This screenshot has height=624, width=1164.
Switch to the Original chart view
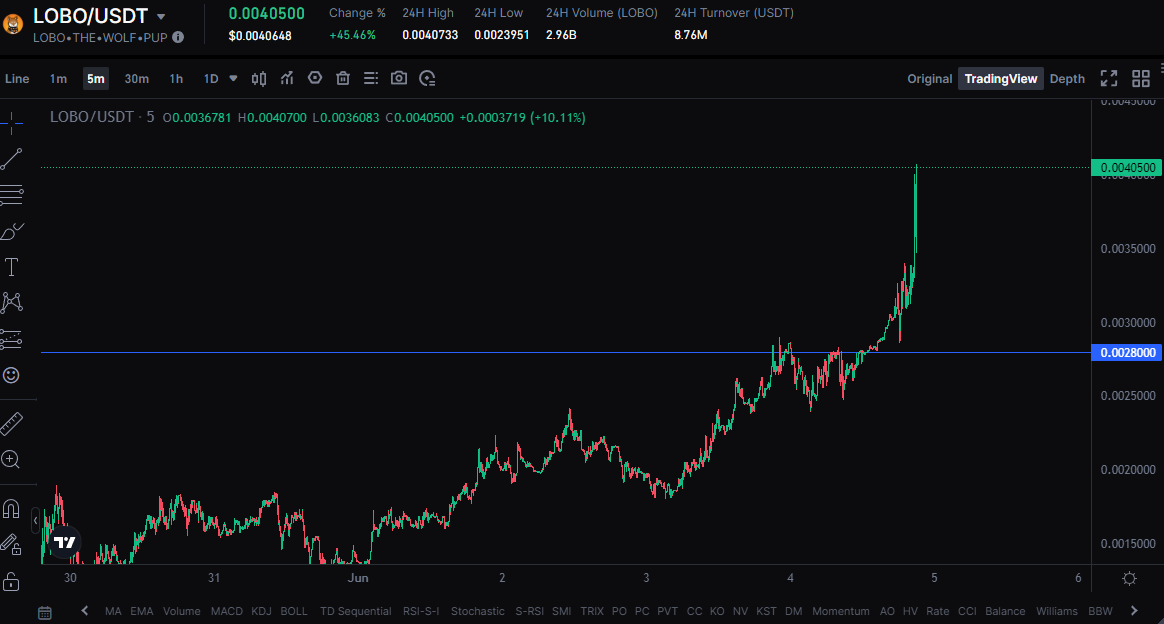[929, 79]
